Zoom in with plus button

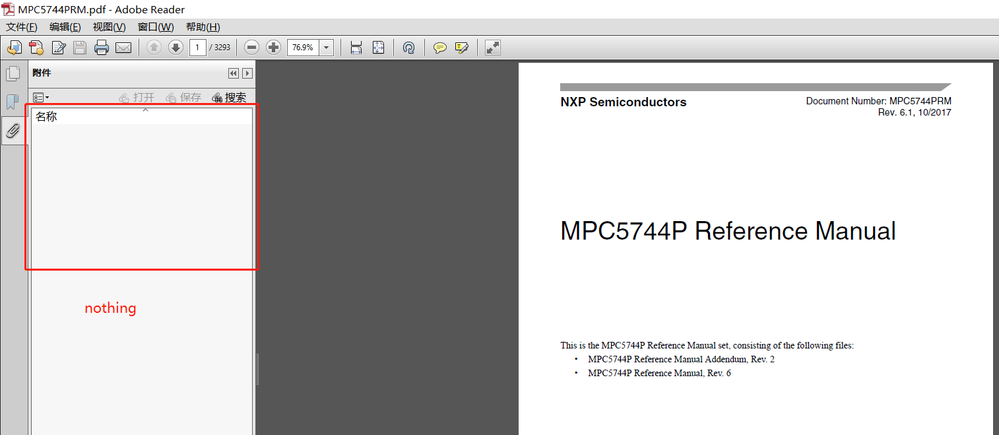tap(273, 47)
